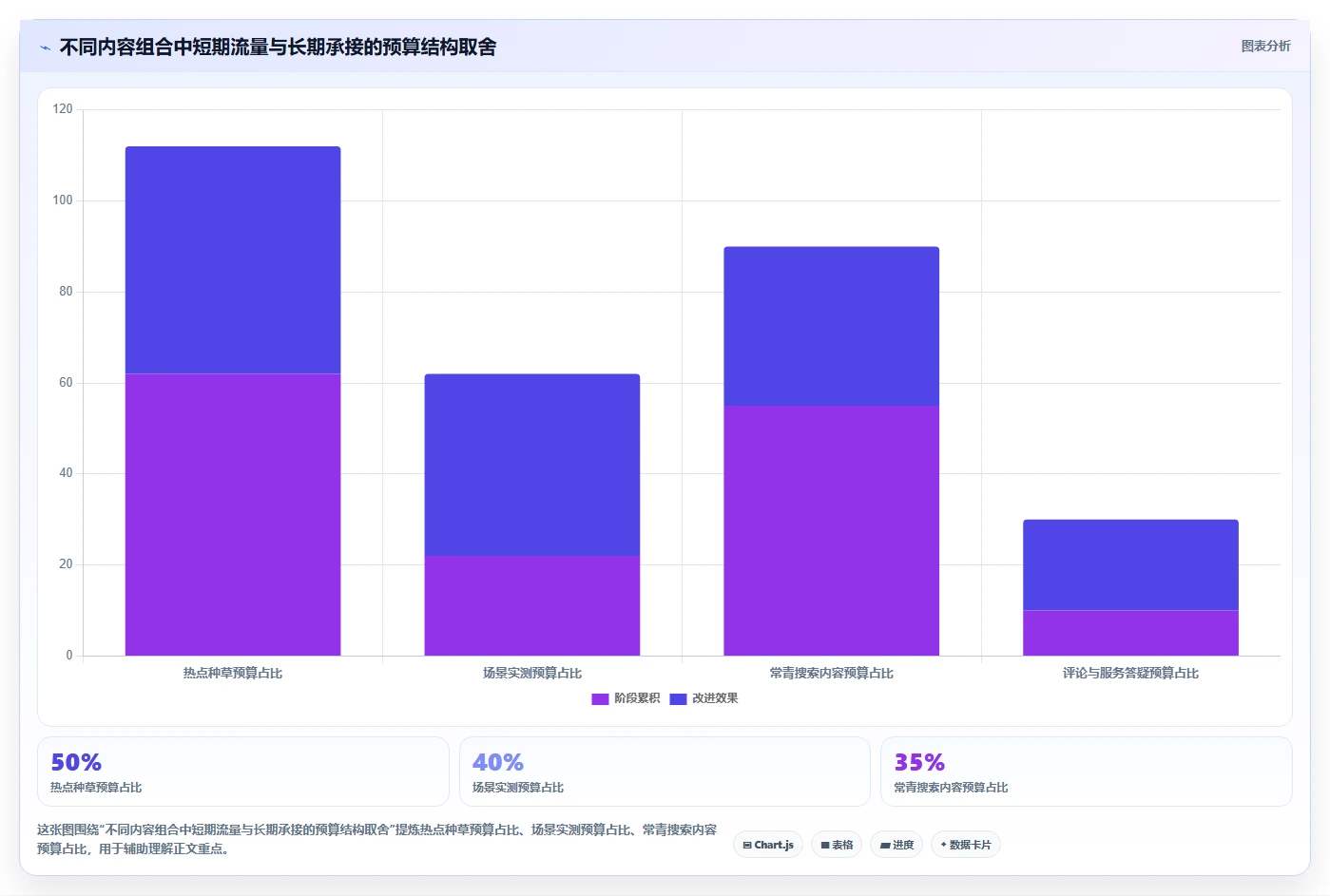Toggle the 阶段累积 legend series
The height and width of the screenshot is (896, 1330).
point(626,698)
